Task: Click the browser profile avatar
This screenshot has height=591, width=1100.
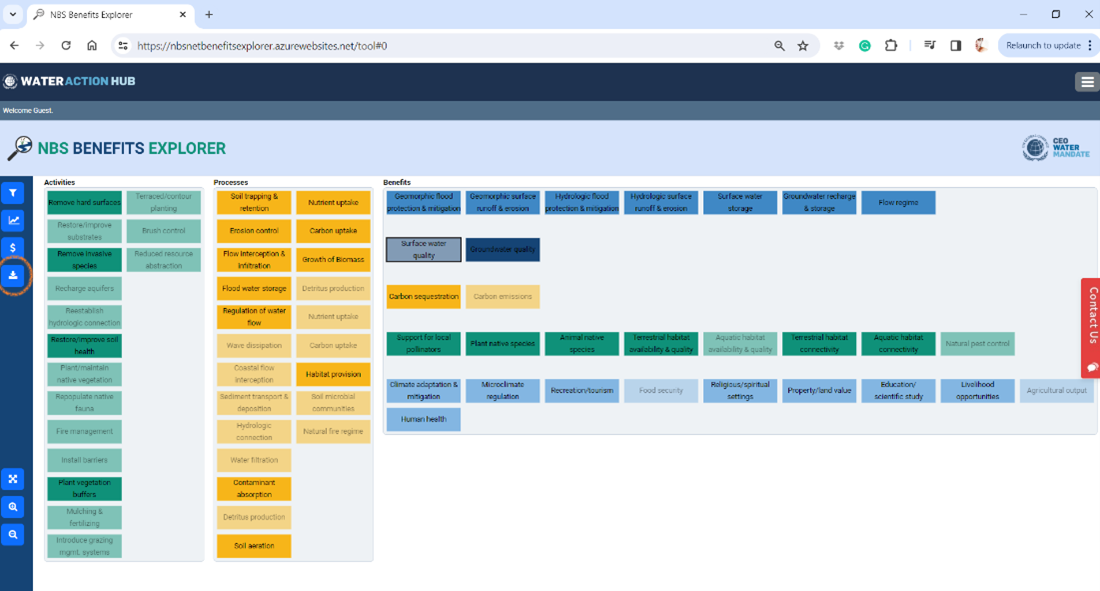Action: pos(981,46)
